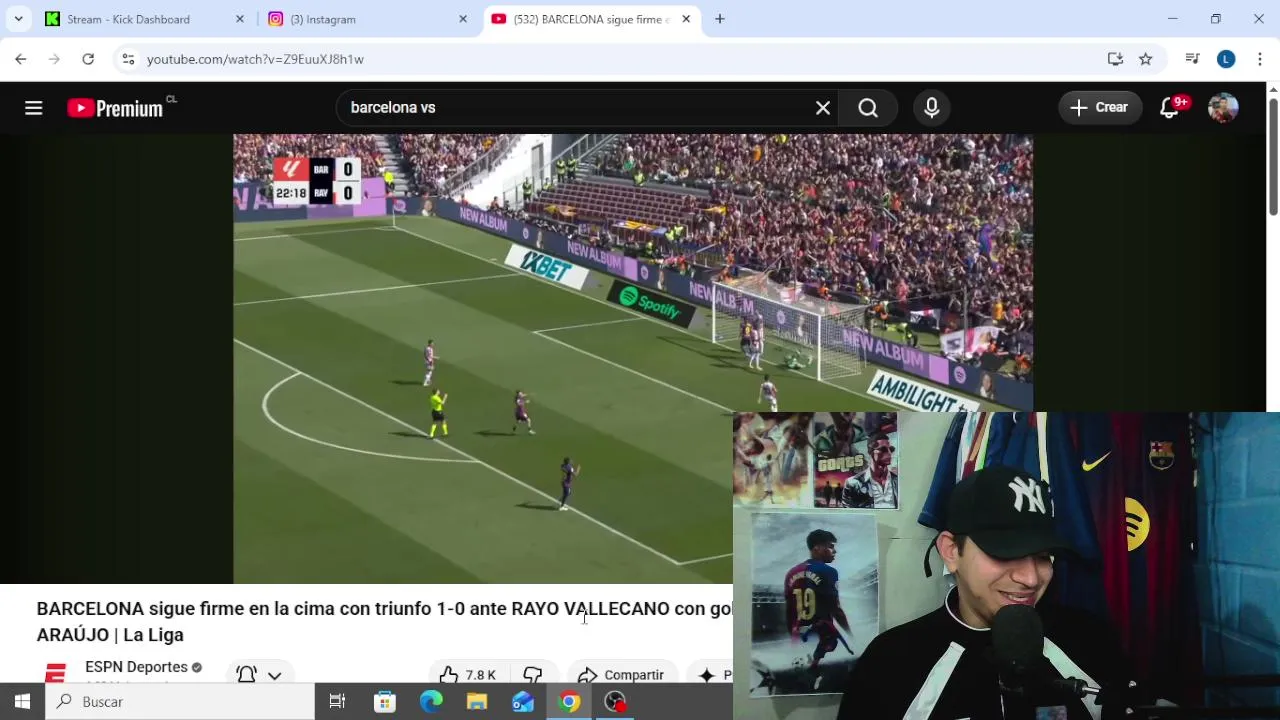The image size is (1280, 720).
Task: Expand subscription notification bell dropdown
Action: click(x=259, y=674)
